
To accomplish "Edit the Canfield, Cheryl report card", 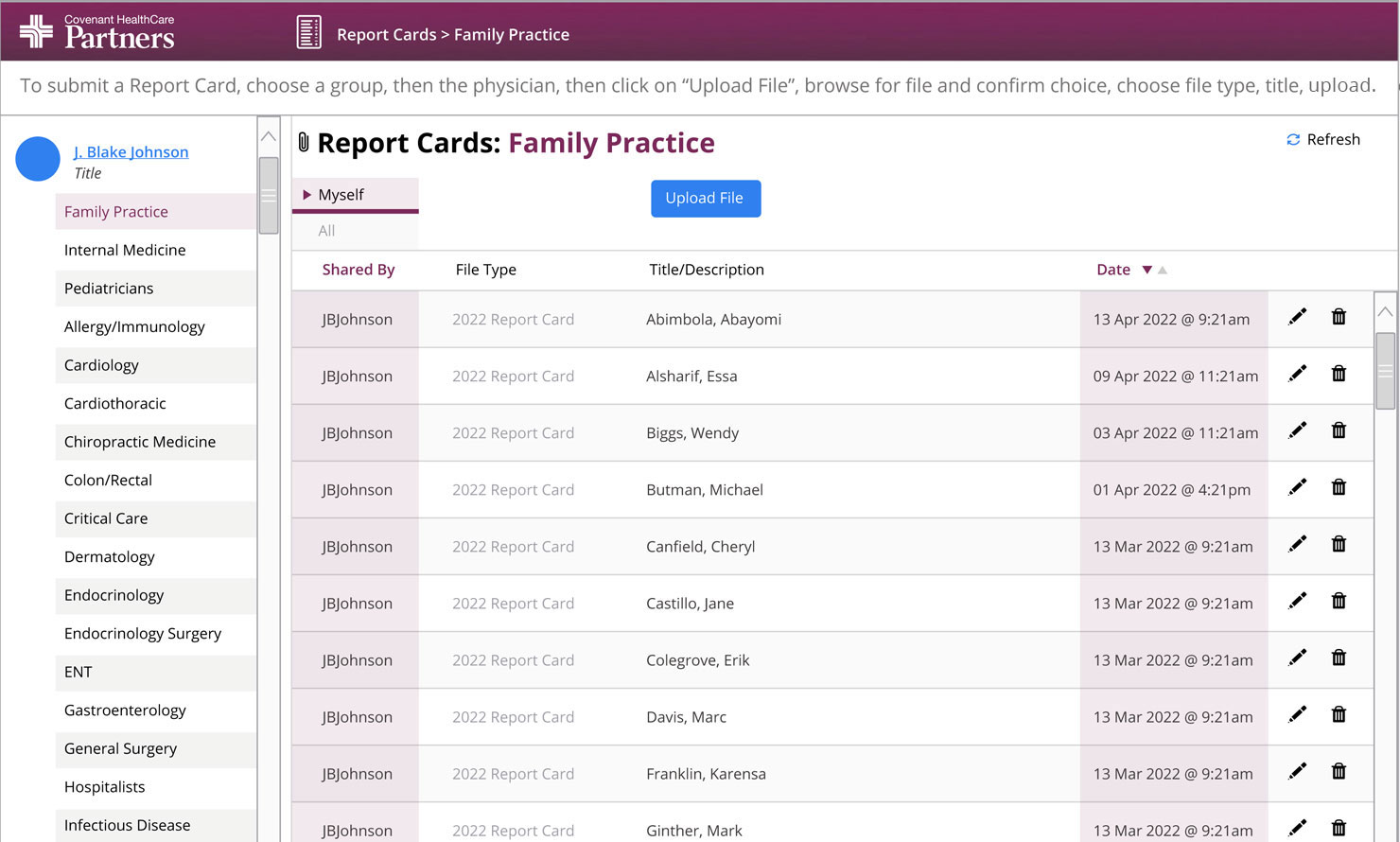I will [1297, 544].
